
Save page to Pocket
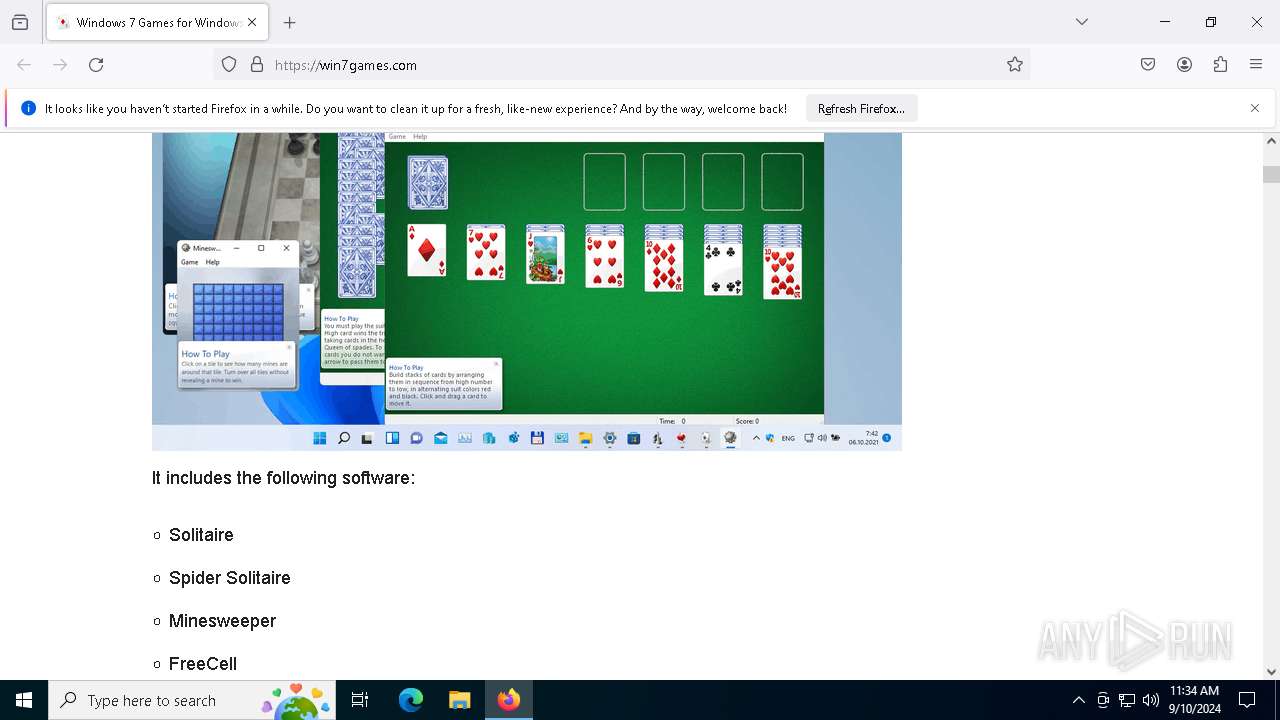pos(1148,65)
